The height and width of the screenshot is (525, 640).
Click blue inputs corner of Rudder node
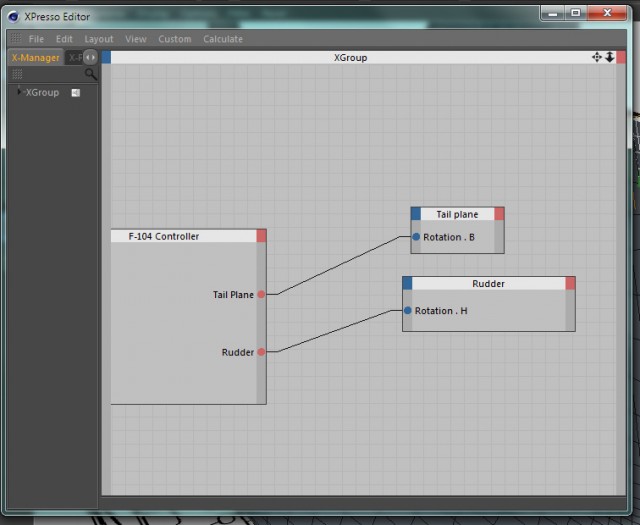tap(407, 283)
